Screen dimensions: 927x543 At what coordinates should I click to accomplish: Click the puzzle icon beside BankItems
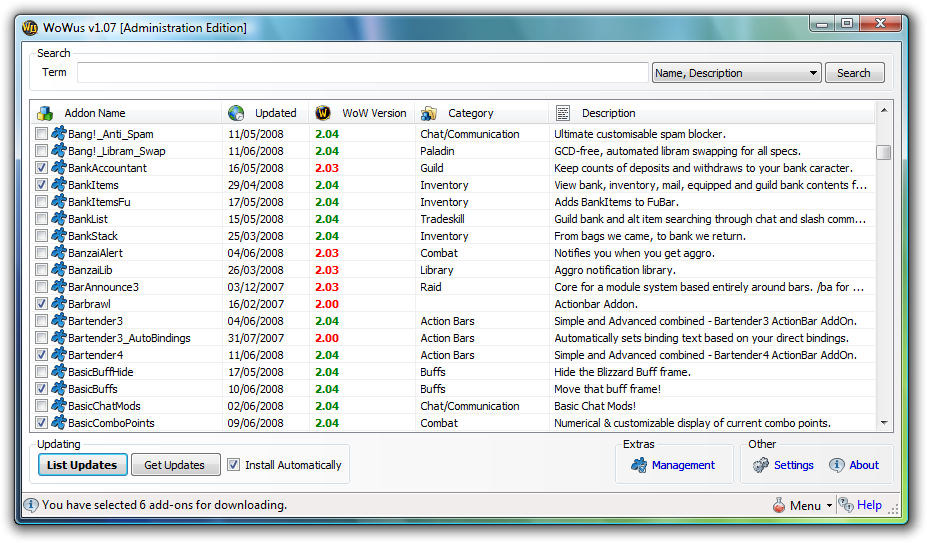click(x=59, y=185)
